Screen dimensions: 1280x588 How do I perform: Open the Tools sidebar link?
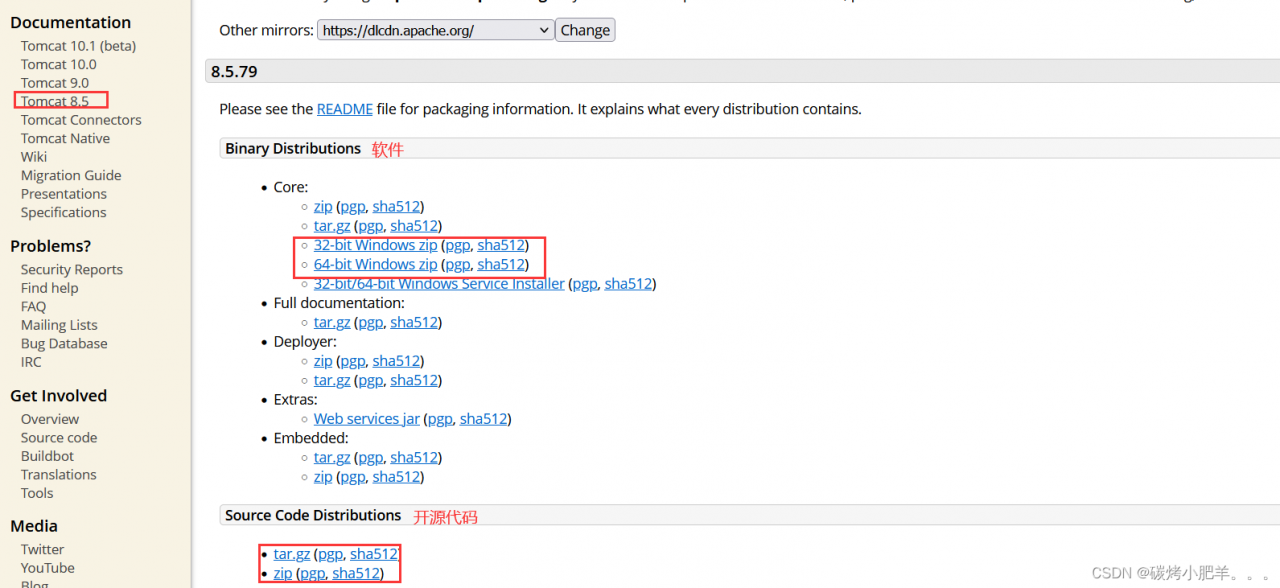point(37,493)
